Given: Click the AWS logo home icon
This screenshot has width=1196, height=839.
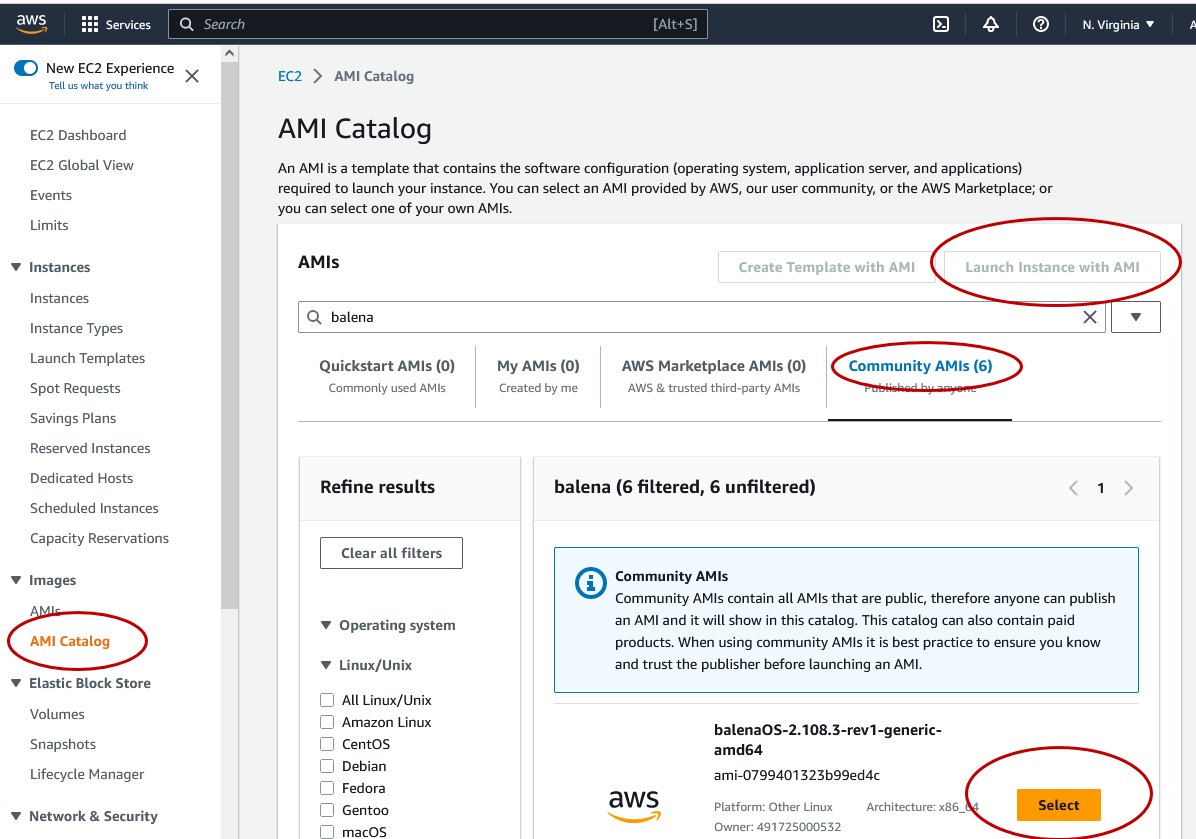Looking at the screenshot, I should [x=31, y=24].
